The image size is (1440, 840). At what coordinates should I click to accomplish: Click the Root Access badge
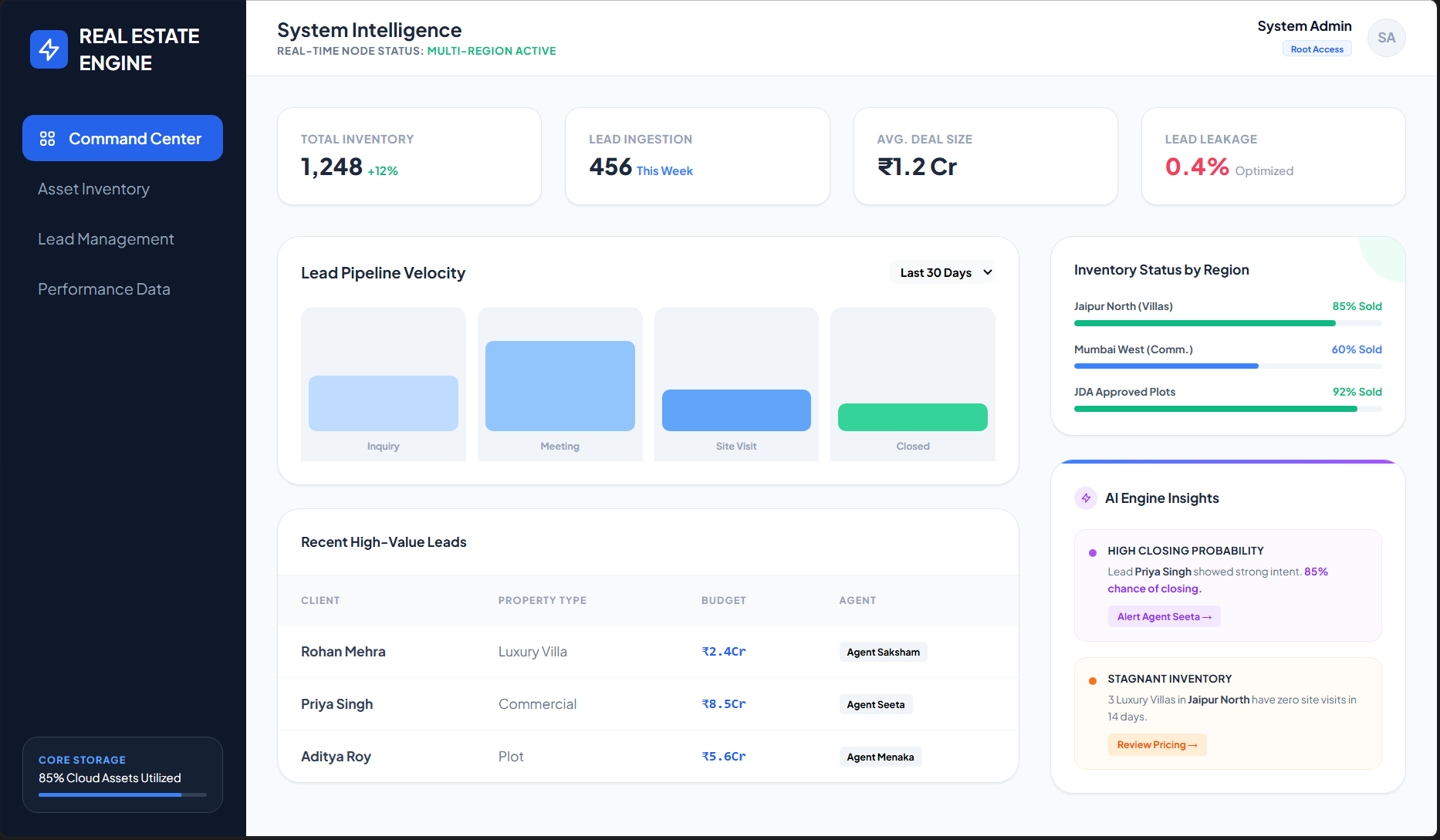click(1317, 48)
